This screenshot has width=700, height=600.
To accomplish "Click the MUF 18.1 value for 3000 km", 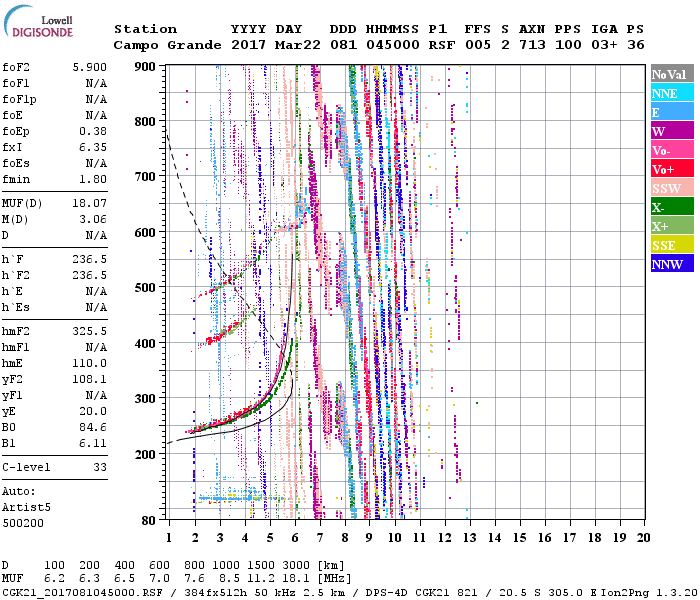I will (296, 579).
